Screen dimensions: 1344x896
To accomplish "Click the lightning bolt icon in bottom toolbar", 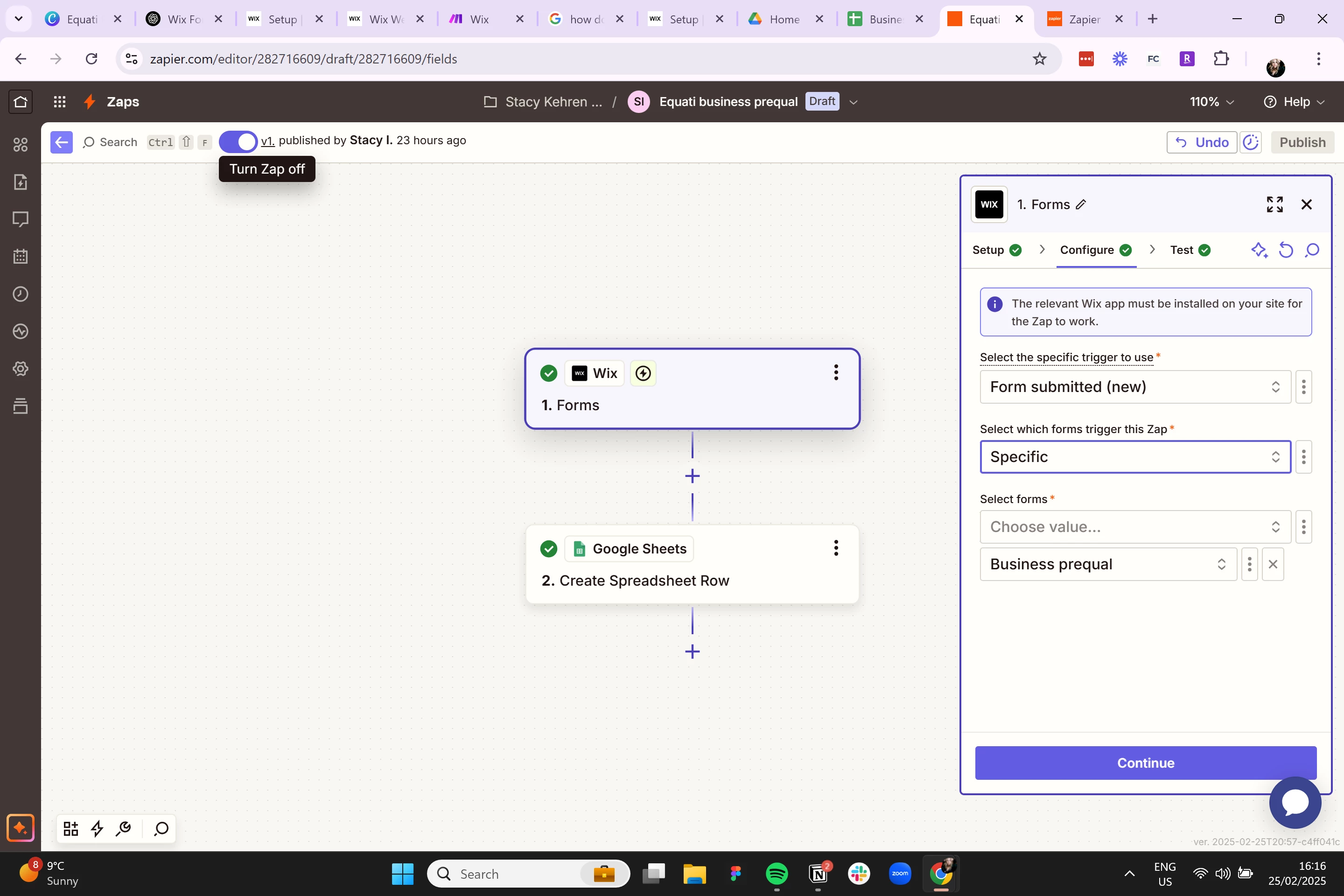I will 97,829.
